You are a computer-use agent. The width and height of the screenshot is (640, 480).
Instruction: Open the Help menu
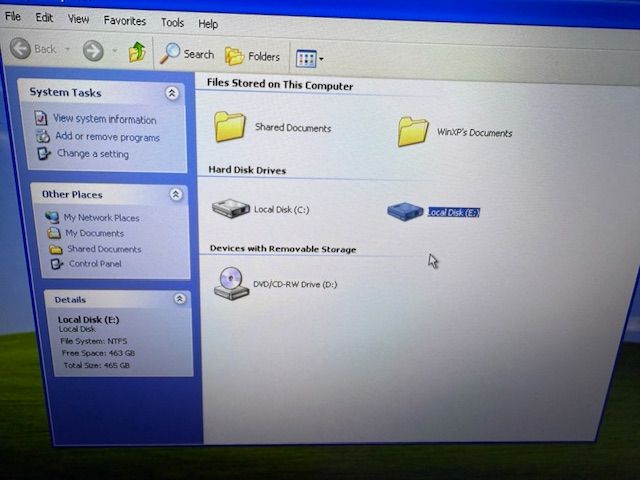tap(208, 24)
